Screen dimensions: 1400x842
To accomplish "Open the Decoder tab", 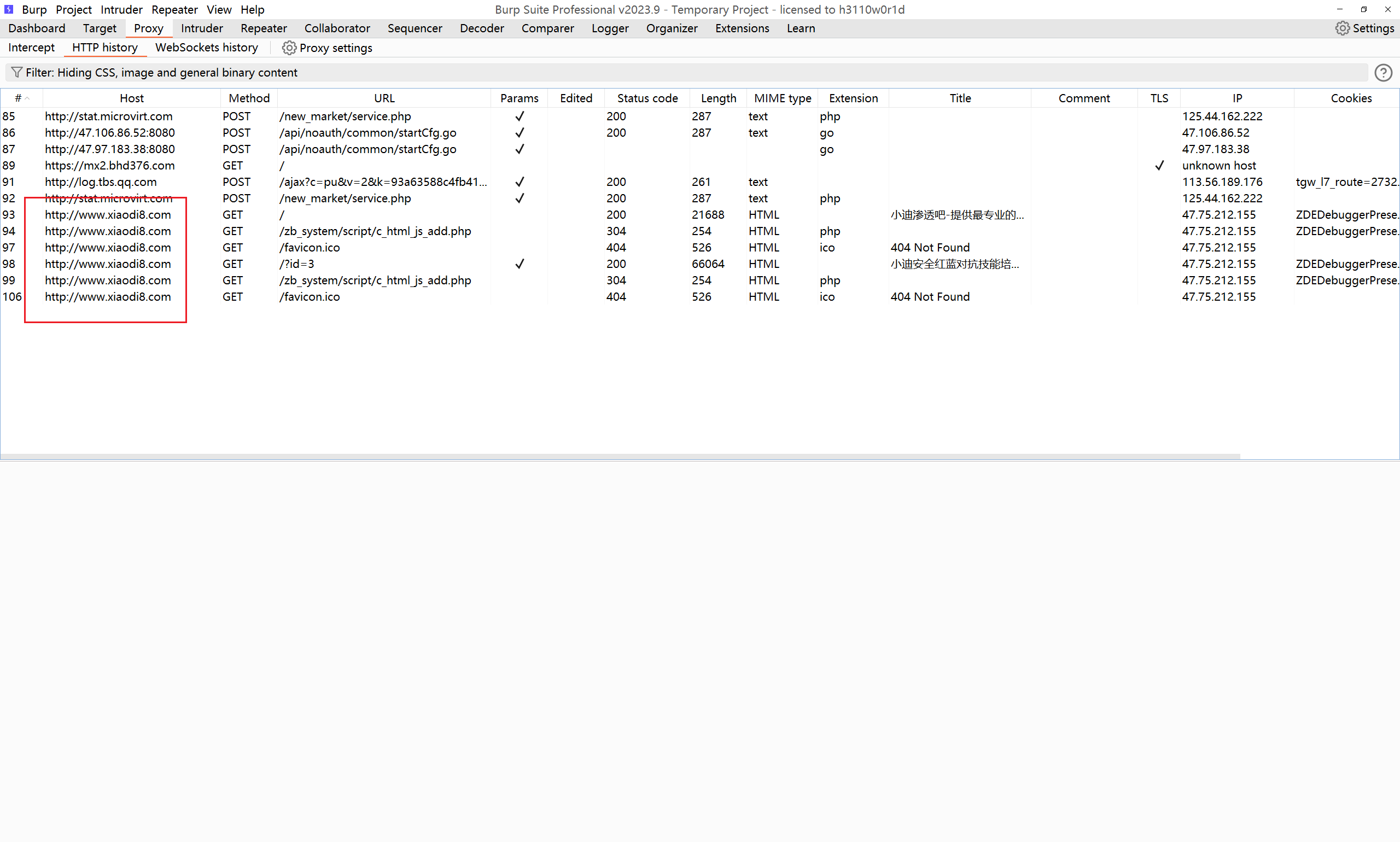I will tap(481, 28).
